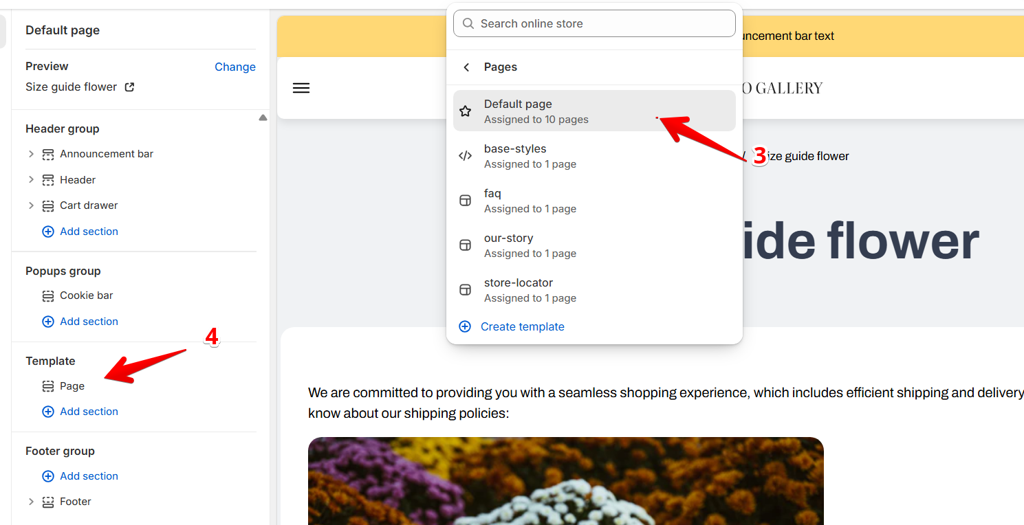Click the plus icon for Footer group Add section
The height and width of the screenshot is (525, 1024).
[x=48, y=476]
